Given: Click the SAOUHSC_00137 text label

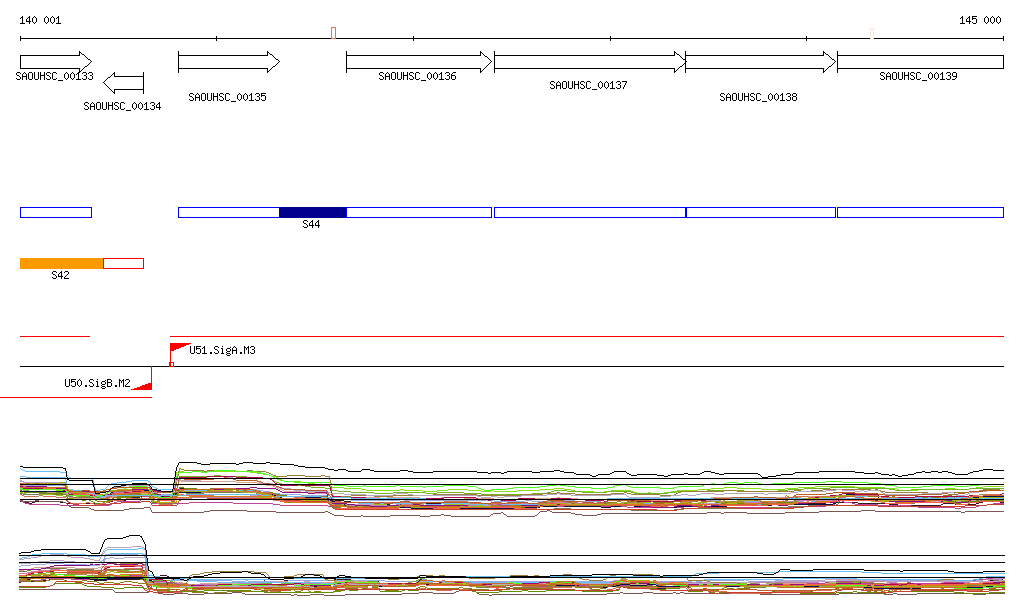Looking at the screenshot, I should tap(588, 86).
